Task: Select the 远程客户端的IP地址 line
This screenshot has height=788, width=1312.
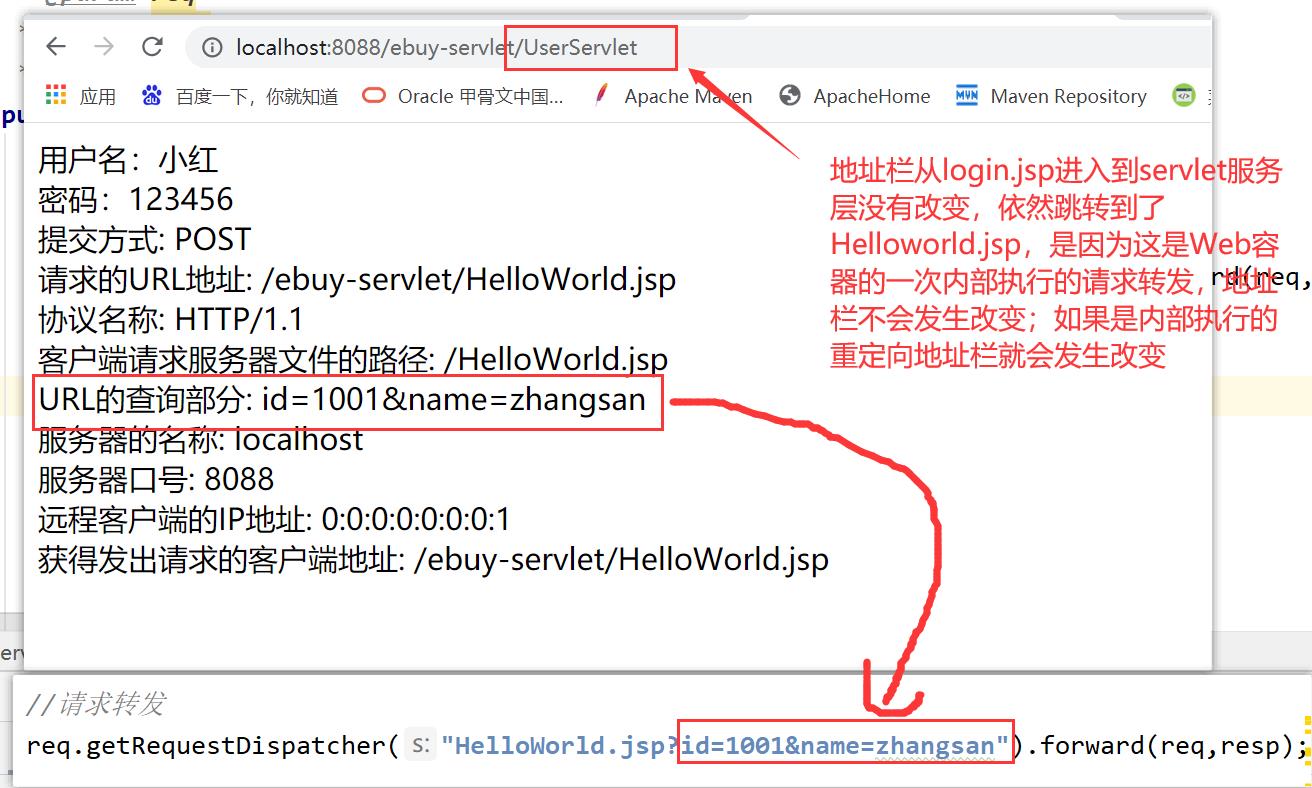Action: tap(274, 520)
